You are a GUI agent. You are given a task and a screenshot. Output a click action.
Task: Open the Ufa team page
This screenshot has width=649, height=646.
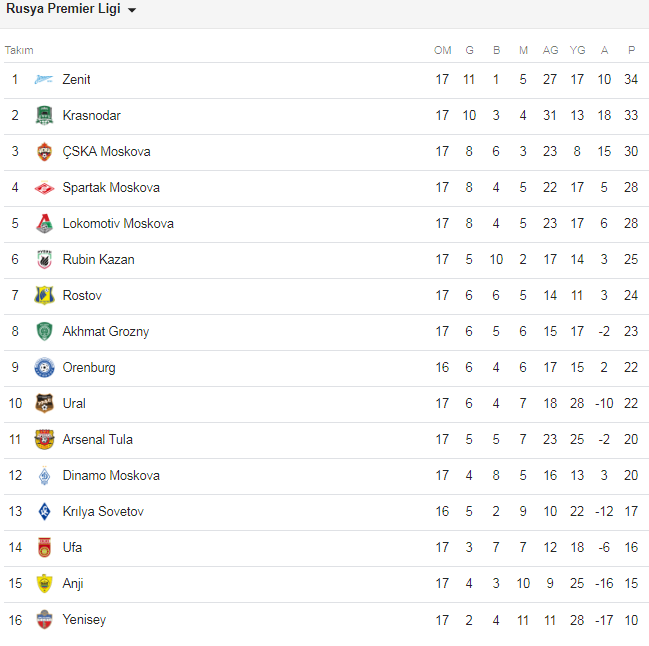pyautogui.click(x=72, y=548)
